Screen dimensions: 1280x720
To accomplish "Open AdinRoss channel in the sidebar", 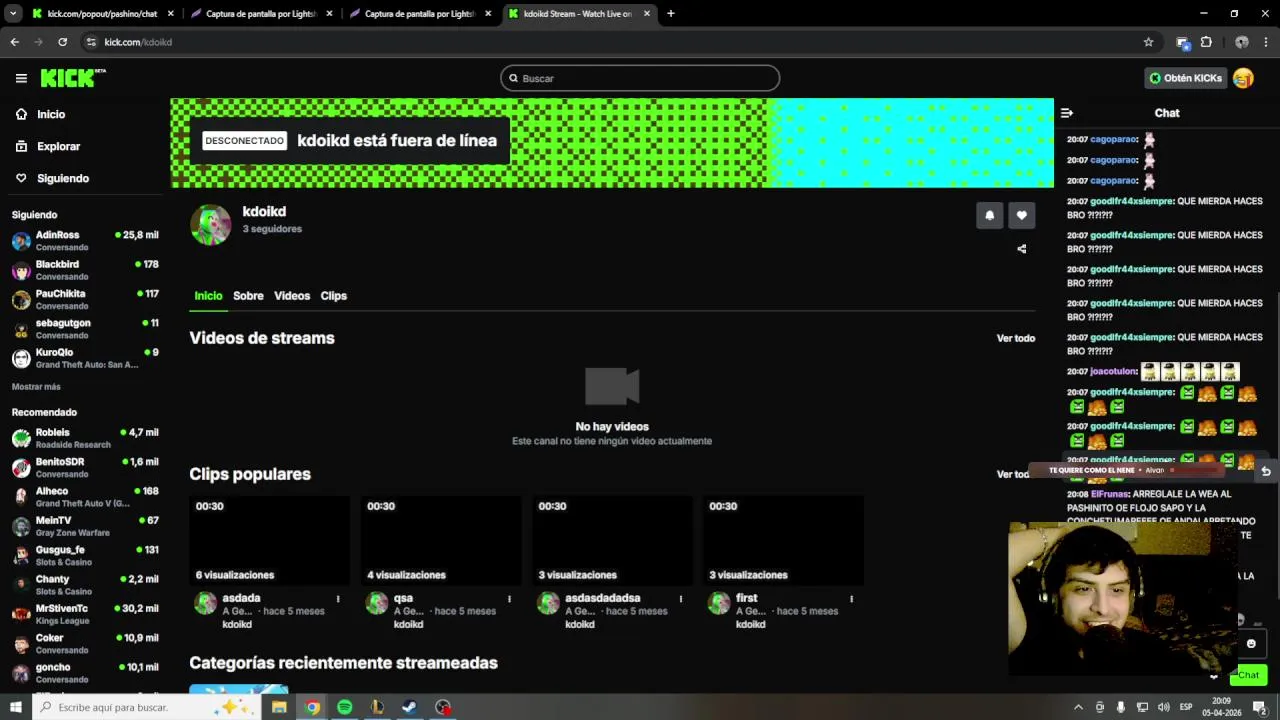I will point(84,241).
